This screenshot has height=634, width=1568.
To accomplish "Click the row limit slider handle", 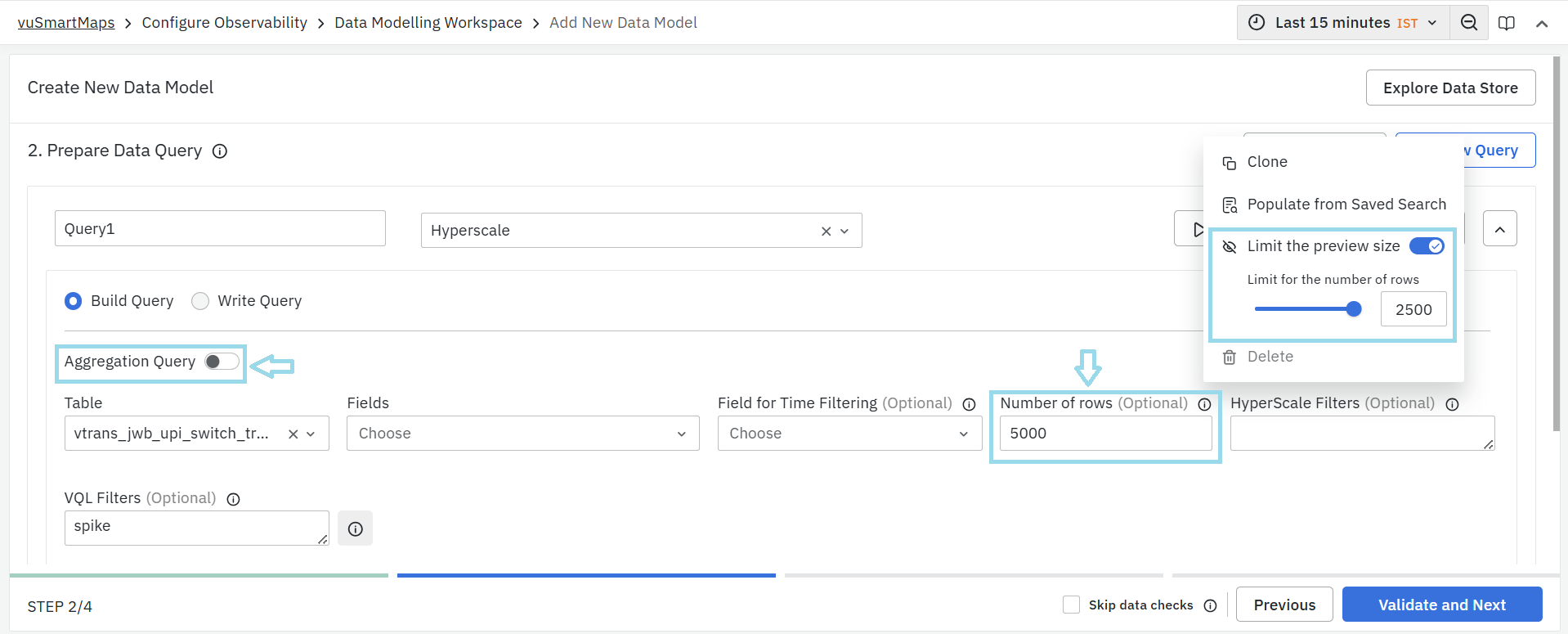I will click(x=1354, y=309).
